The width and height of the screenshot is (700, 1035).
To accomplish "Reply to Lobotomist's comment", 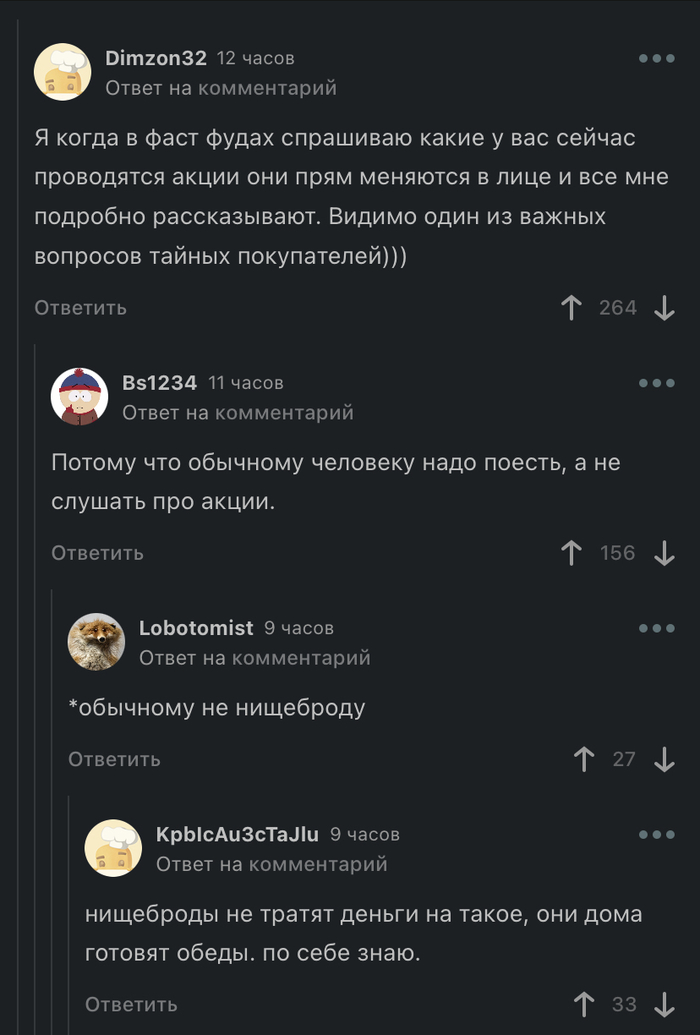I will (115, 759).
